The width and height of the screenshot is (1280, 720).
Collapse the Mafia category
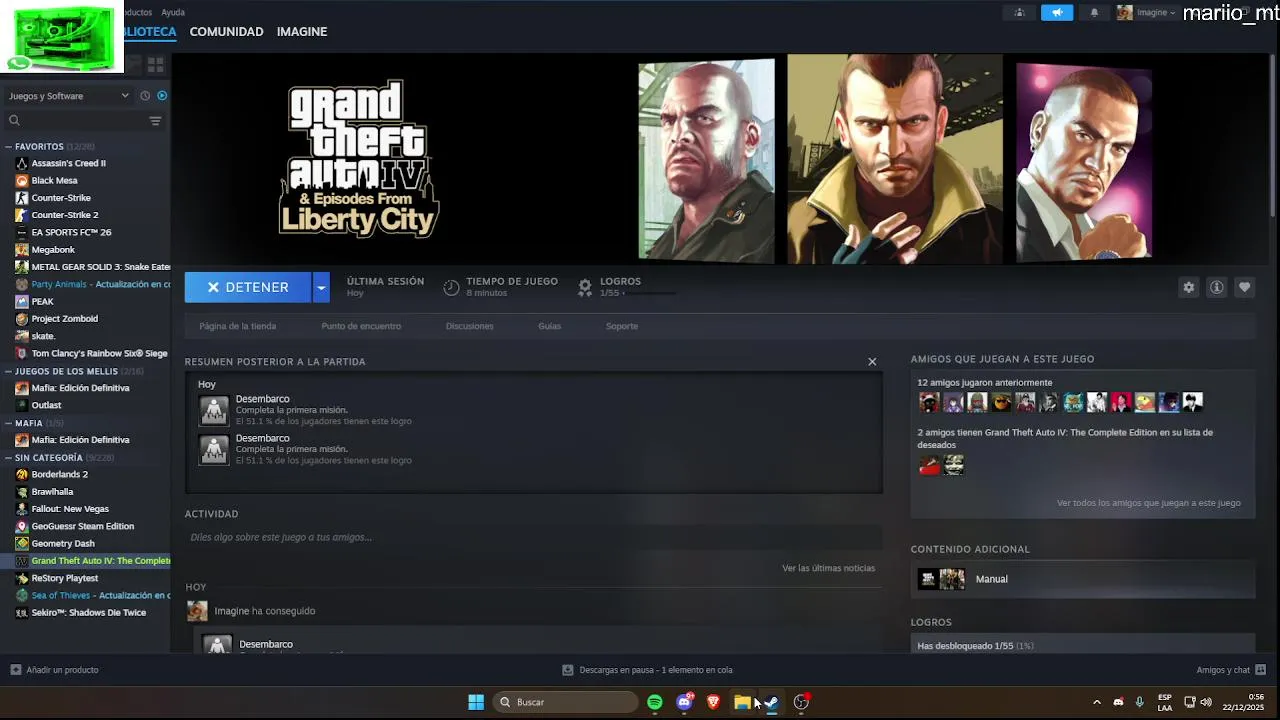(x=9, y=423)
